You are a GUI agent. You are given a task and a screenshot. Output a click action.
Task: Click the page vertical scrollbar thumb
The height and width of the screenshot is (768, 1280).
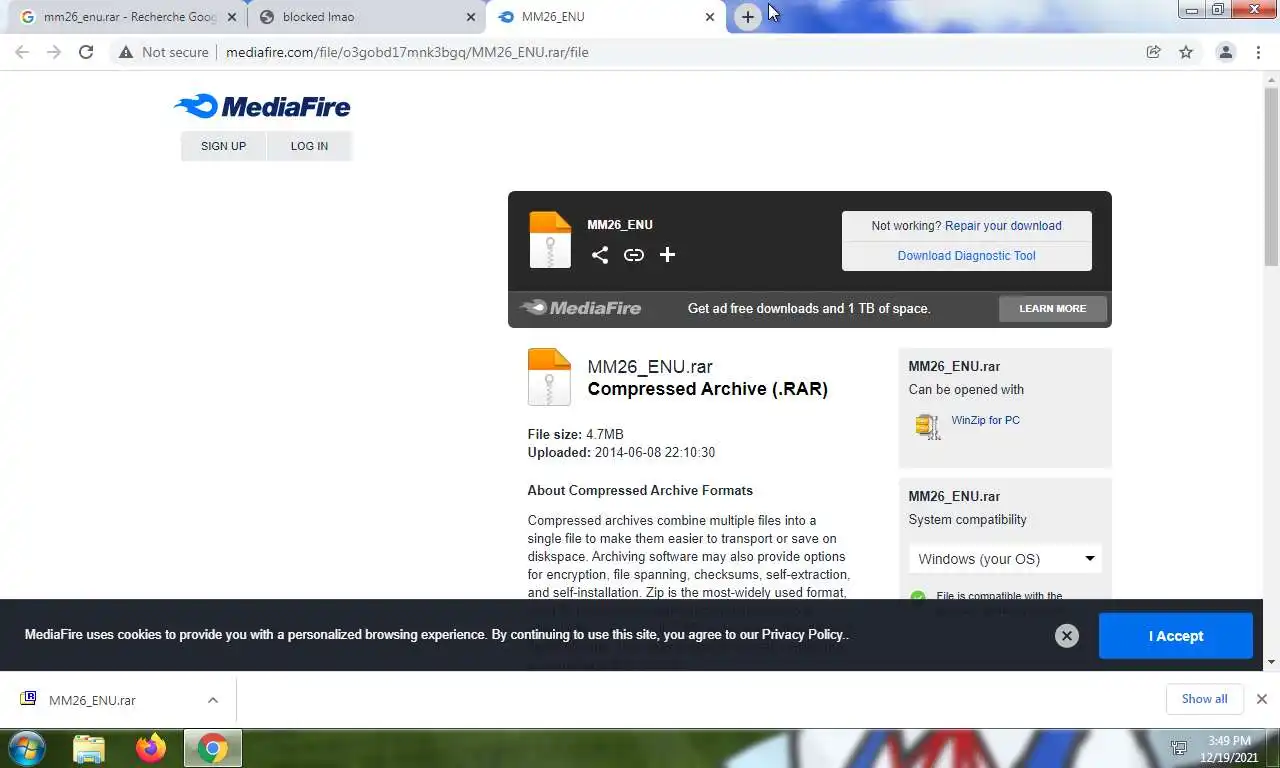(1271, 178)
